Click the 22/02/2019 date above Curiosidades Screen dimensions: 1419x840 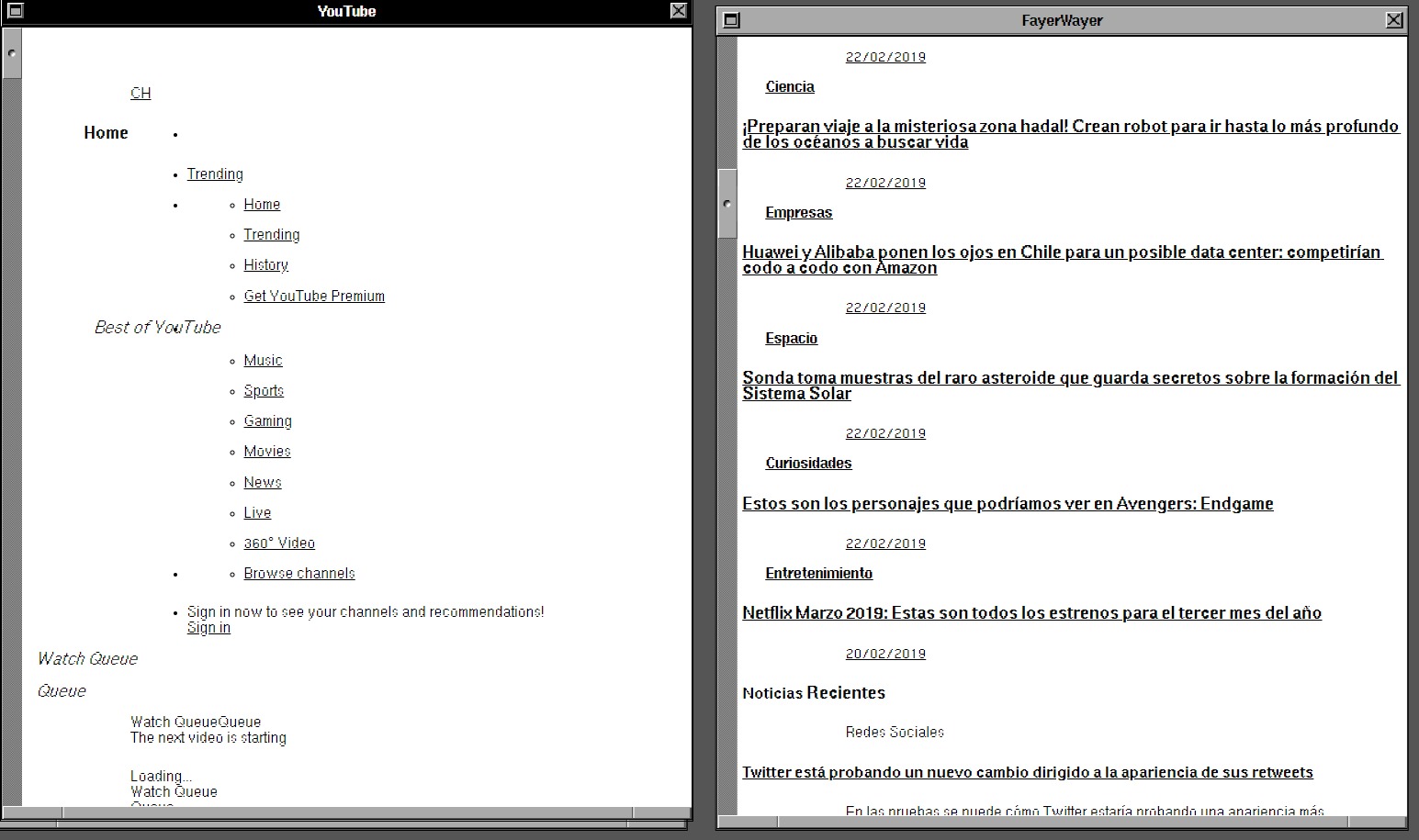[885, 433]
